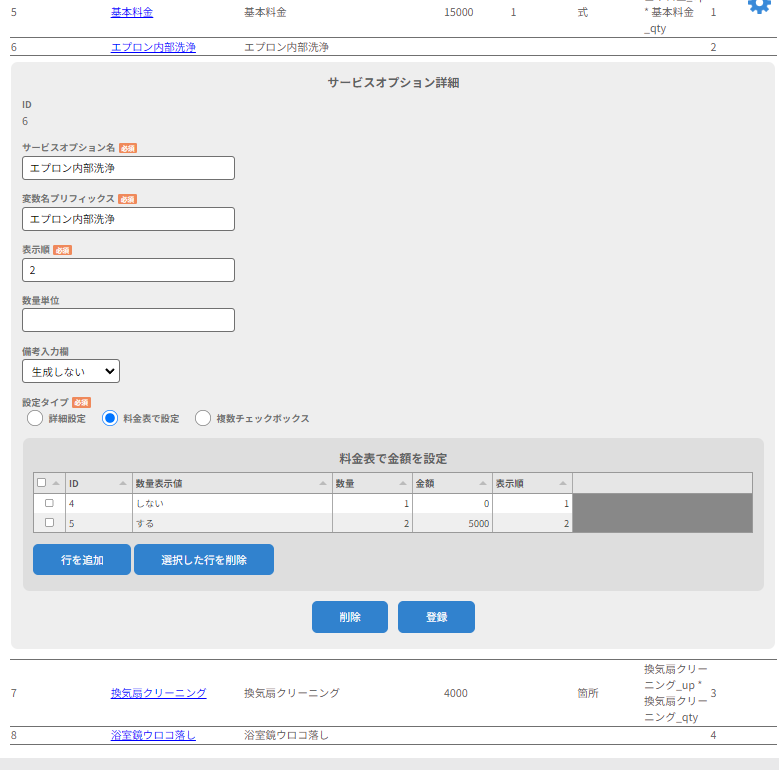
Task: Click the 行を追加 button
Action: click(82, 560)
